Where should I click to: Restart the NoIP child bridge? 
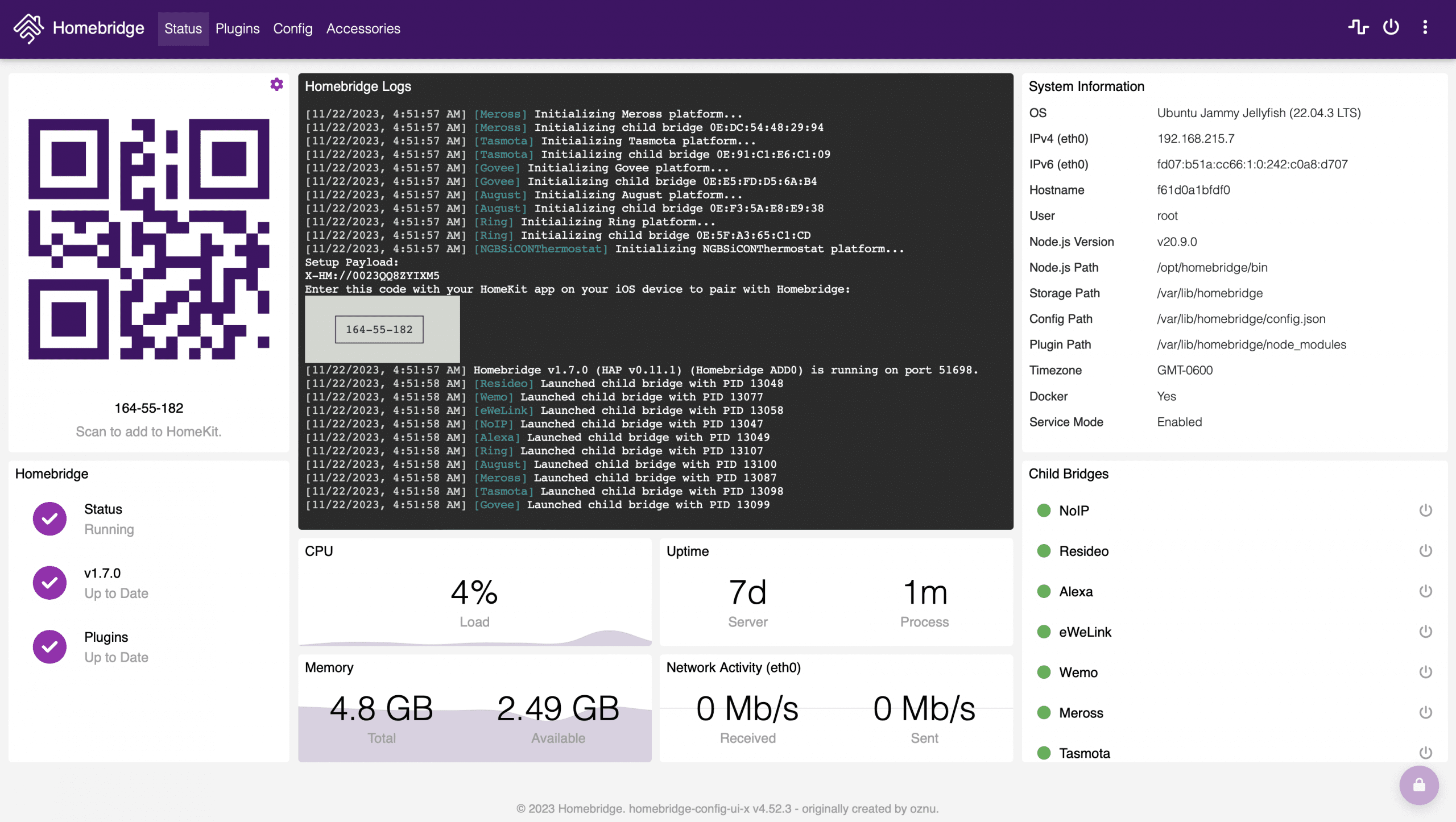coord(1425,510)
